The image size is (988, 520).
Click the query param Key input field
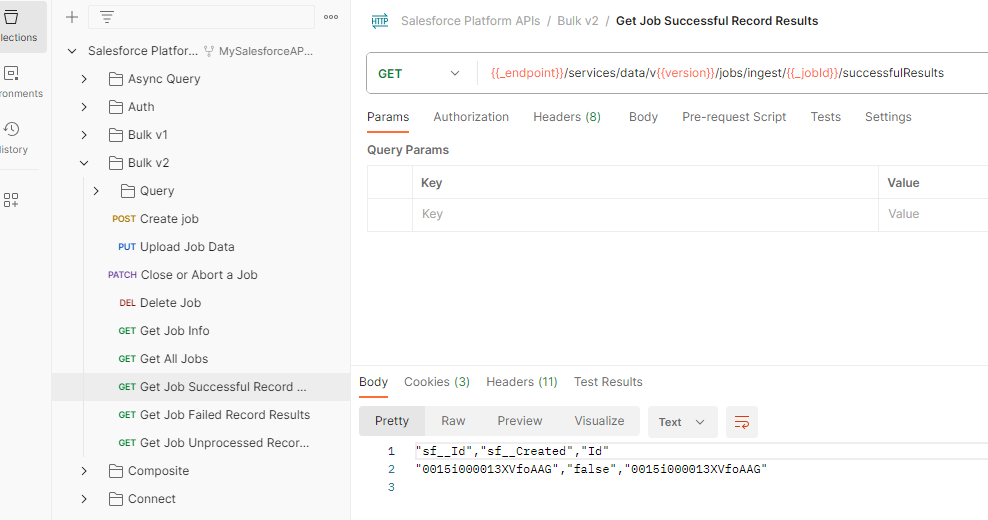(645, 214)
